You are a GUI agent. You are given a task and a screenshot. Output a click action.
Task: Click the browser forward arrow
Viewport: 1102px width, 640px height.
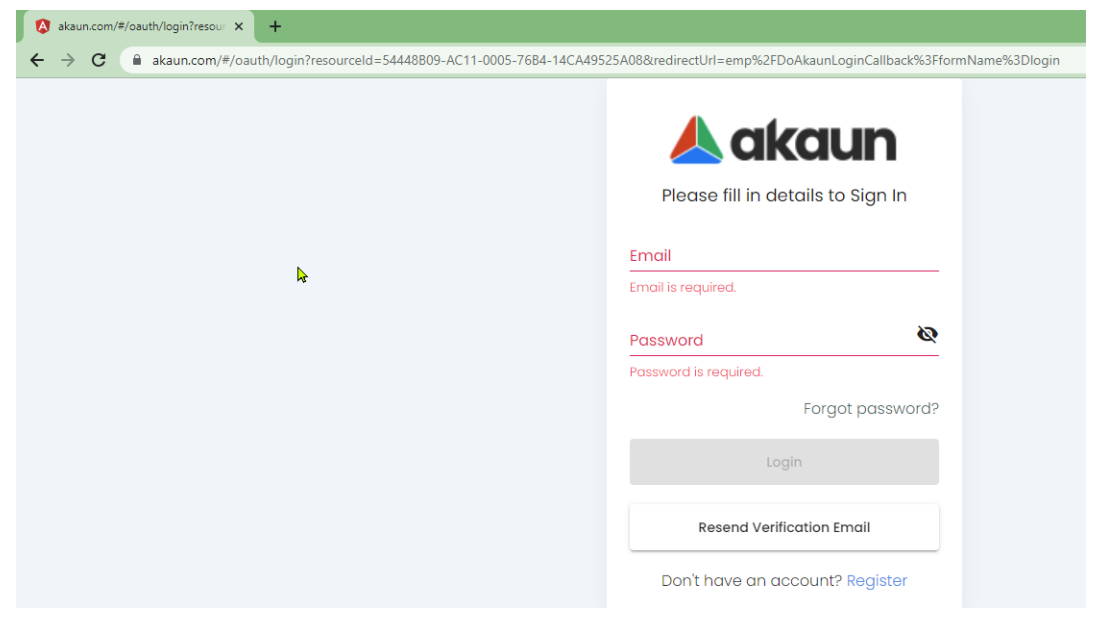(67, 60)
